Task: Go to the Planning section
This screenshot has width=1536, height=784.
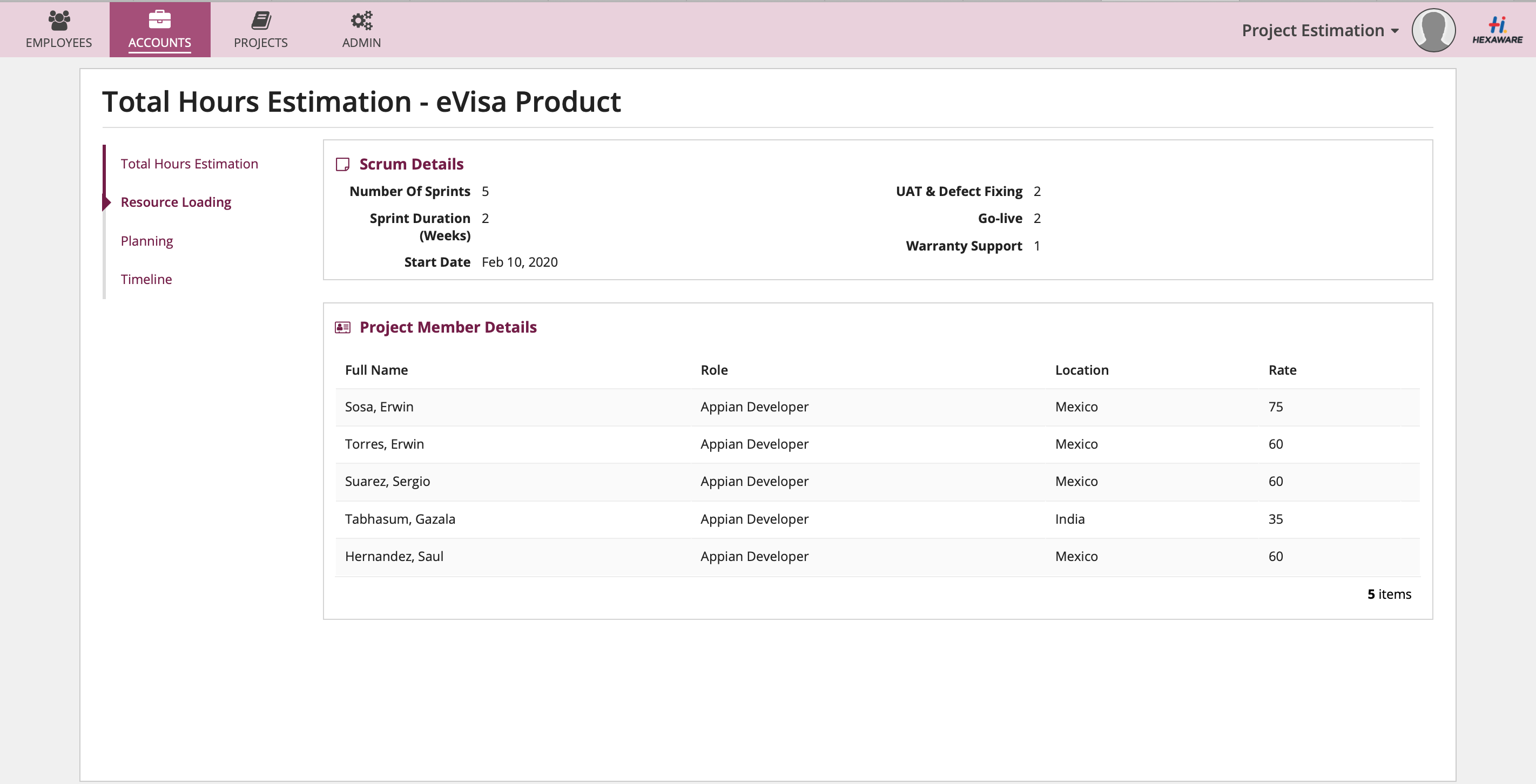Action: pyautogui.click(x=147, y=241)
